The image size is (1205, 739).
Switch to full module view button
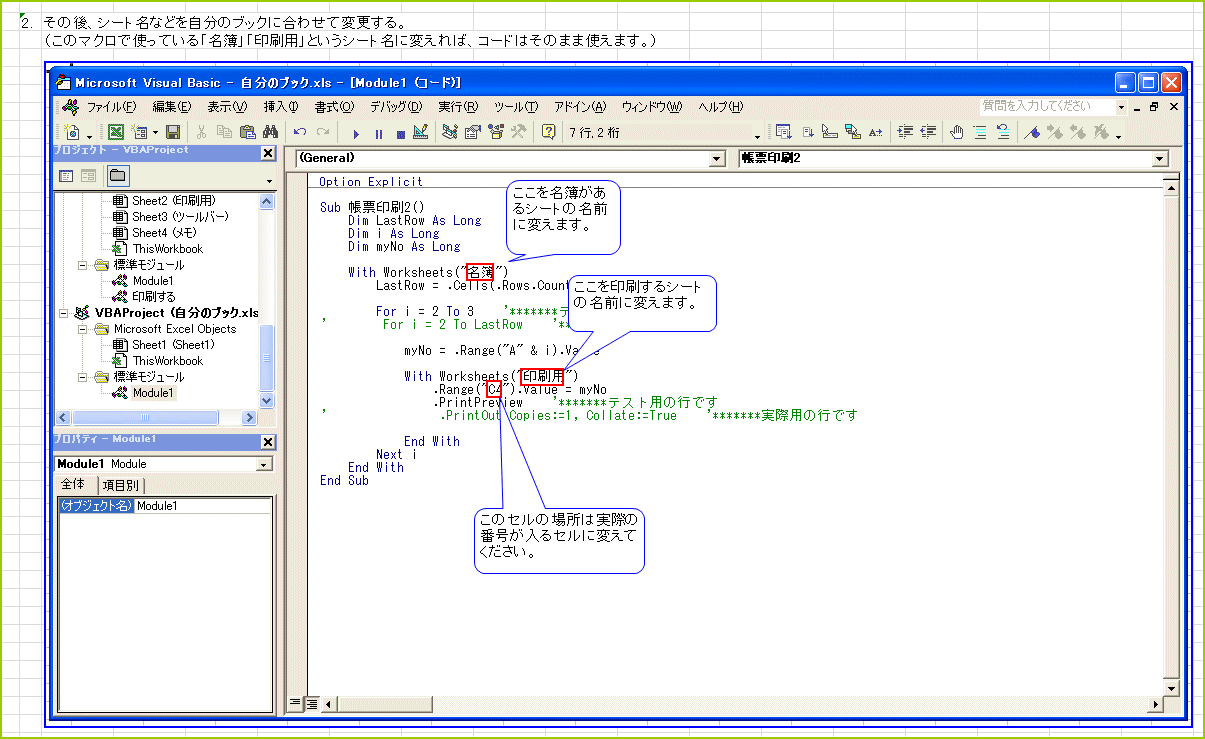(312, 703)
